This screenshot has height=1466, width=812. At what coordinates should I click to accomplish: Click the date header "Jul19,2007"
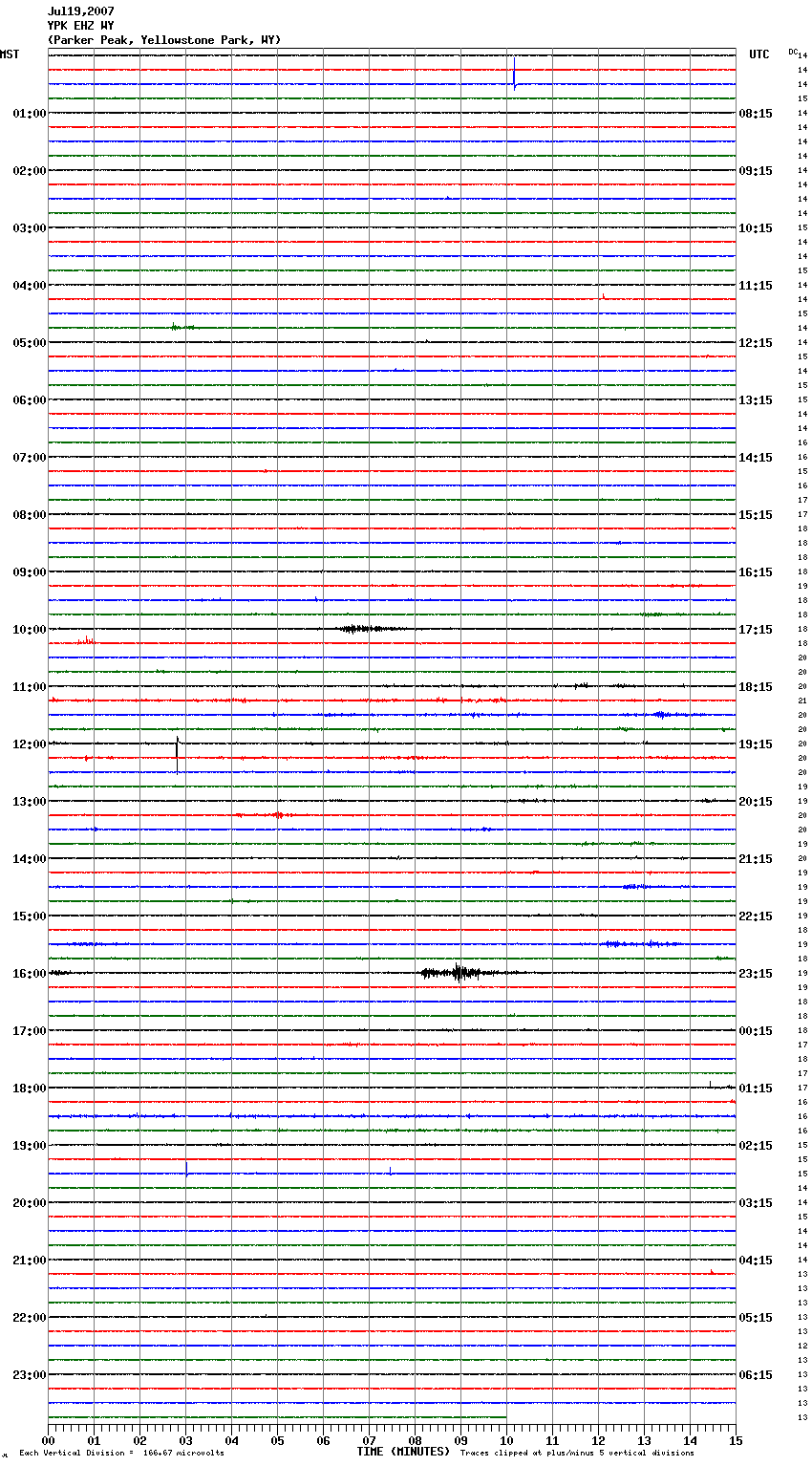tap(81, 11)
